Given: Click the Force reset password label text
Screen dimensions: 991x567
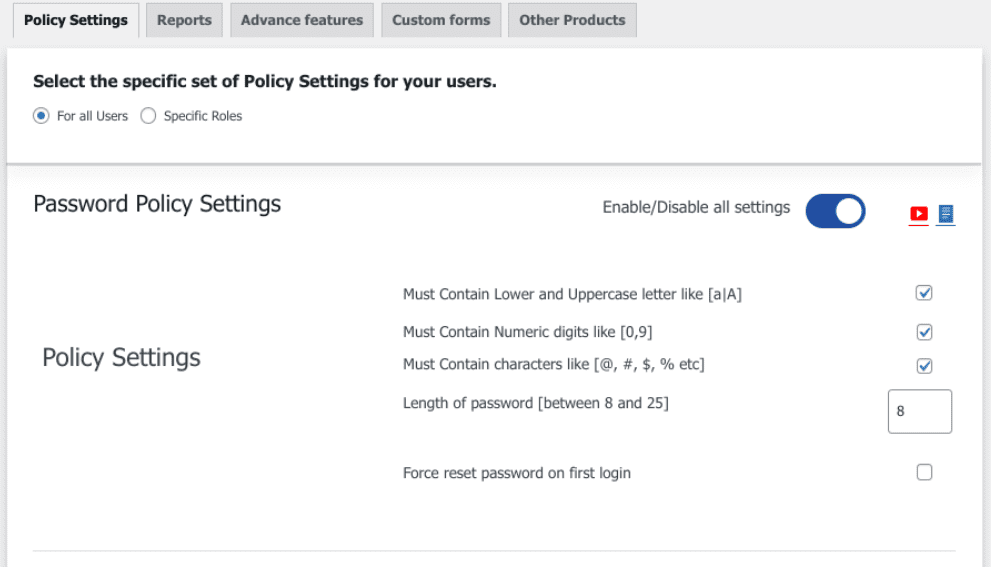Looking at the screenshot, I should click(x=516, y=473).
